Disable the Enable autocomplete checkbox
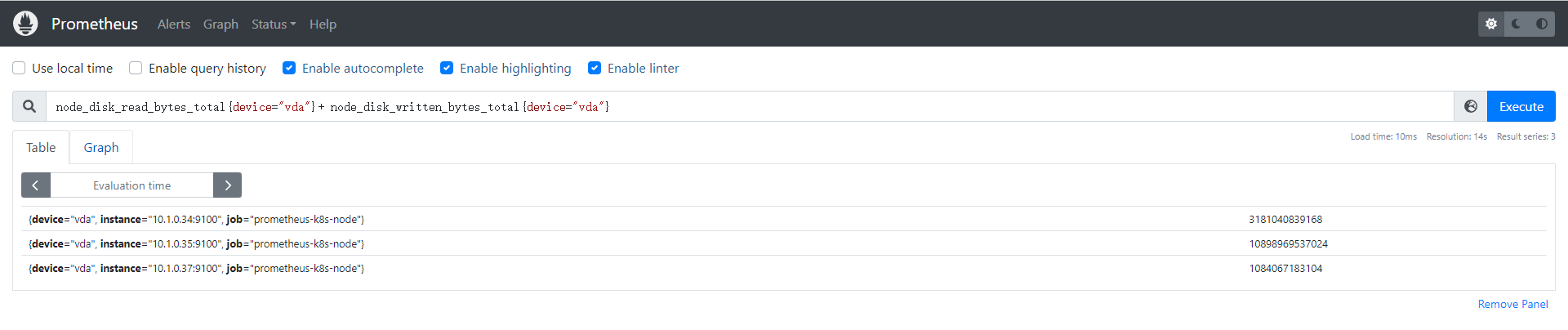1568x330 pixels. click(289, 68)
